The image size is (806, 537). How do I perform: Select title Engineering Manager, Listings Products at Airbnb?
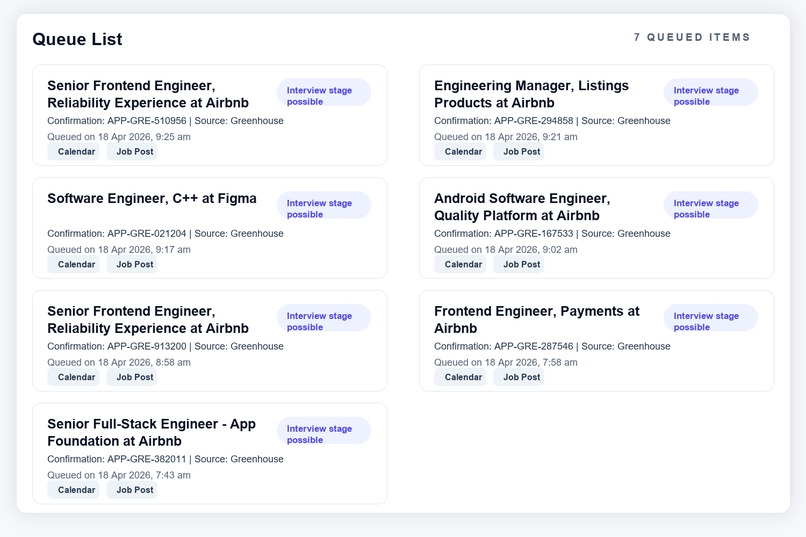531,94
